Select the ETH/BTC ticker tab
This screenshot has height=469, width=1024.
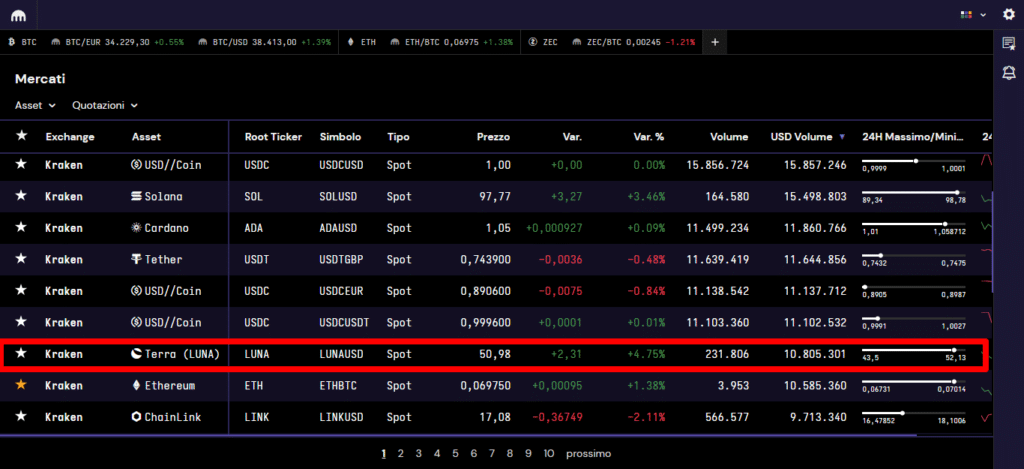tap(453, 42)
